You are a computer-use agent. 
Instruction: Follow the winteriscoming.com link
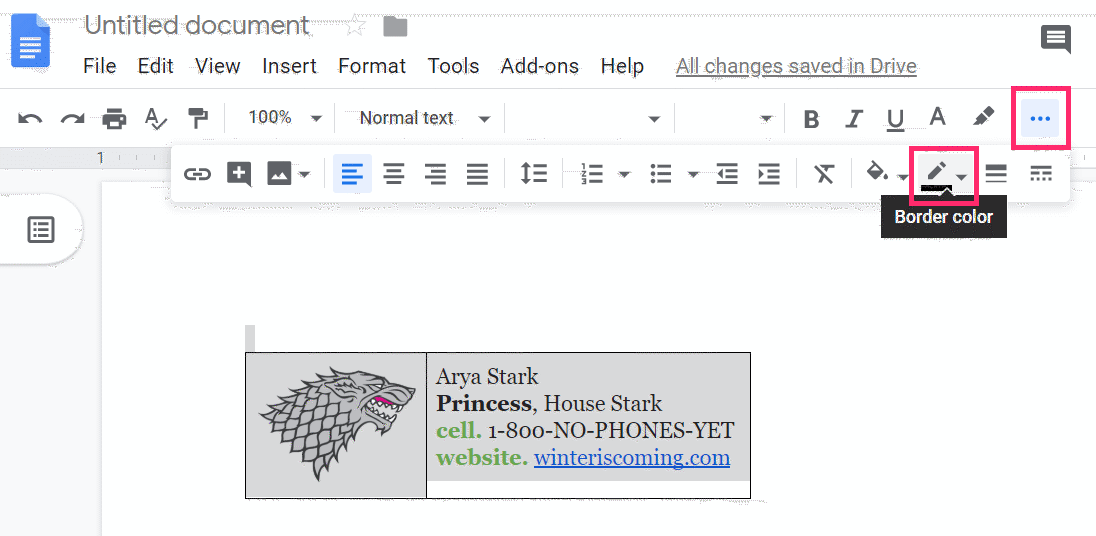tap(632, 458)
